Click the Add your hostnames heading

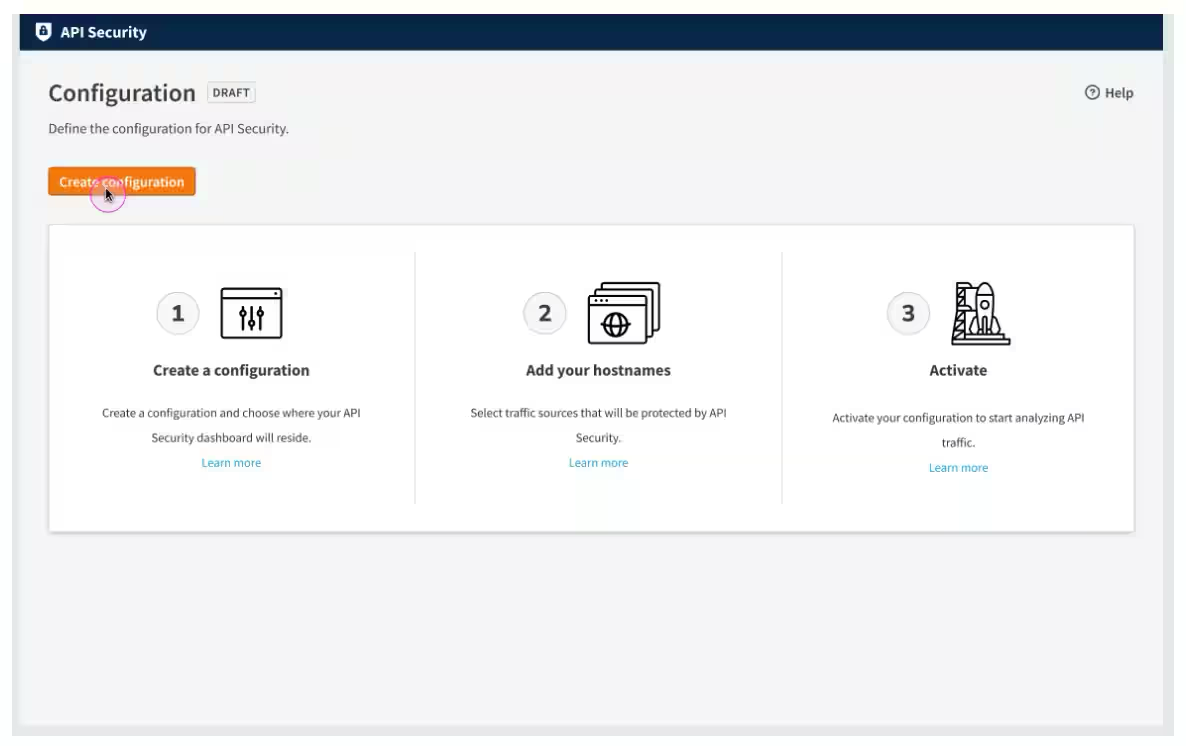coord(598,370)
